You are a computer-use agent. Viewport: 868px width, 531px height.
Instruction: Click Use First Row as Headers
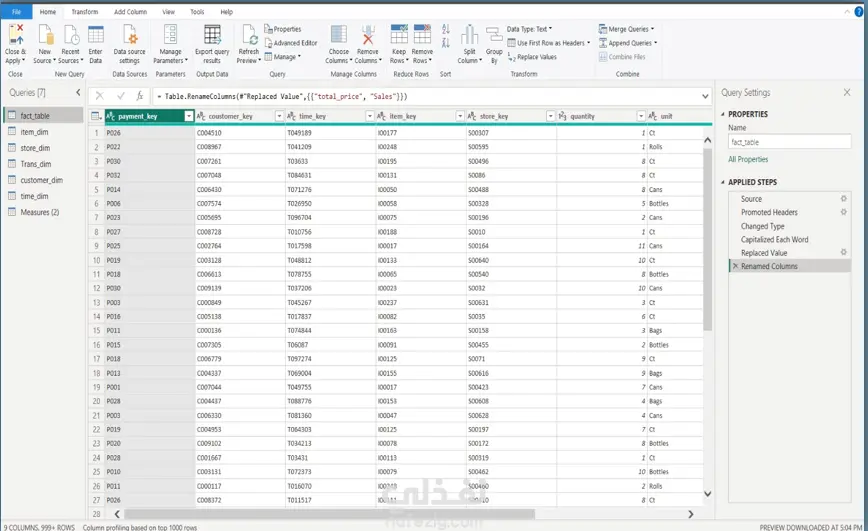(x=549, y=43)
